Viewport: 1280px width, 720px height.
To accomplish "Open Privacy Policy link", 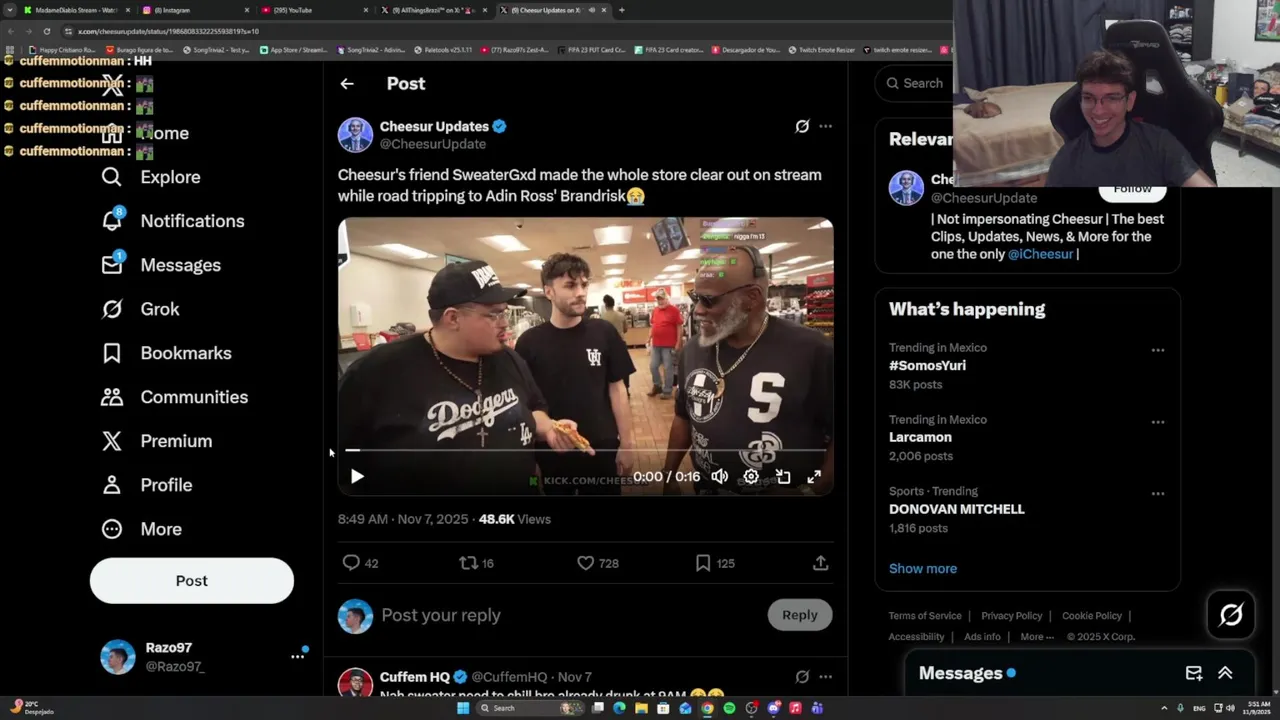I will click(x=1011, y=616).
